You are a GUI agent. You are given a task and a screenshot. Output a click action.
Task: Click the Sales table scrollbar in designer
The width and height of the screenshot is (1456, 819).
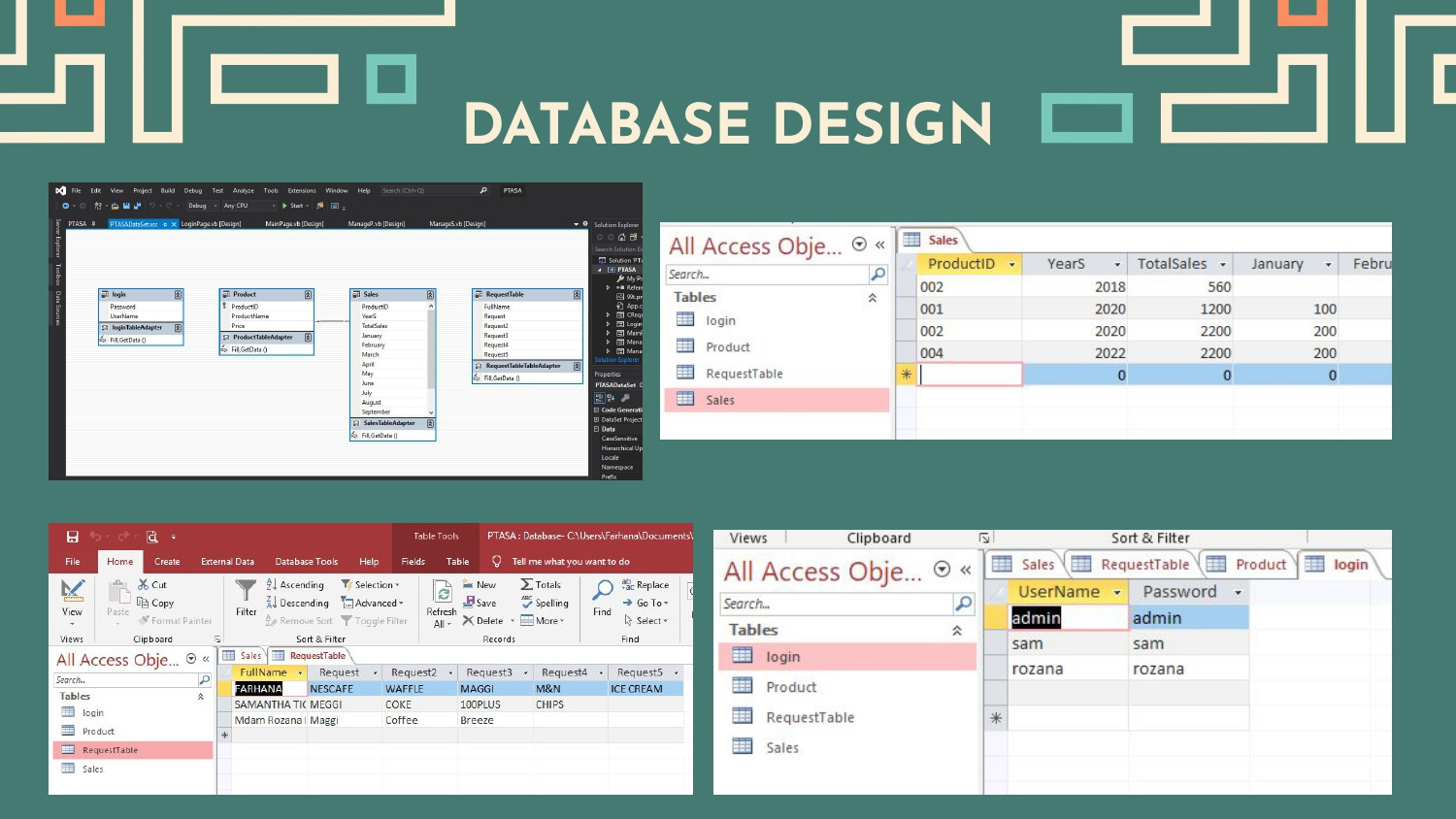[431, 359]
